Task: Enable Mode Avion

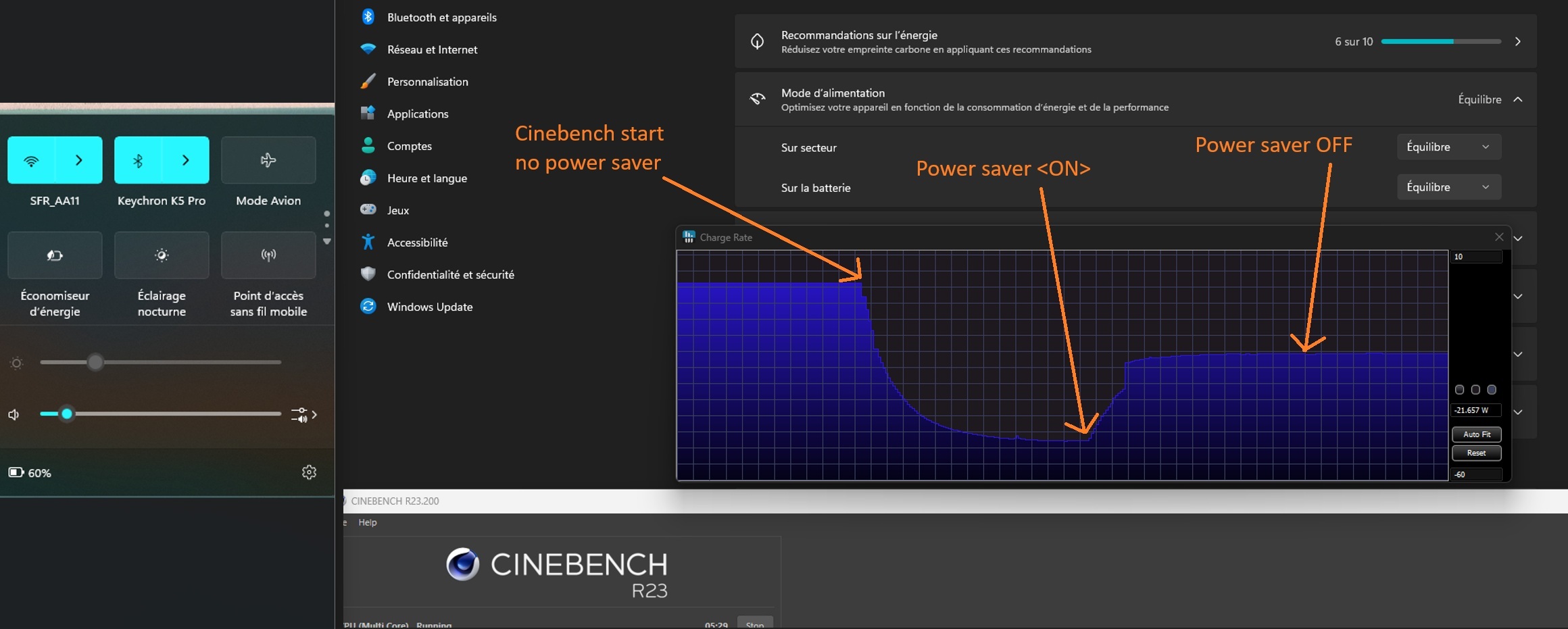Action: pyautogui.click(x=268, y=160)
